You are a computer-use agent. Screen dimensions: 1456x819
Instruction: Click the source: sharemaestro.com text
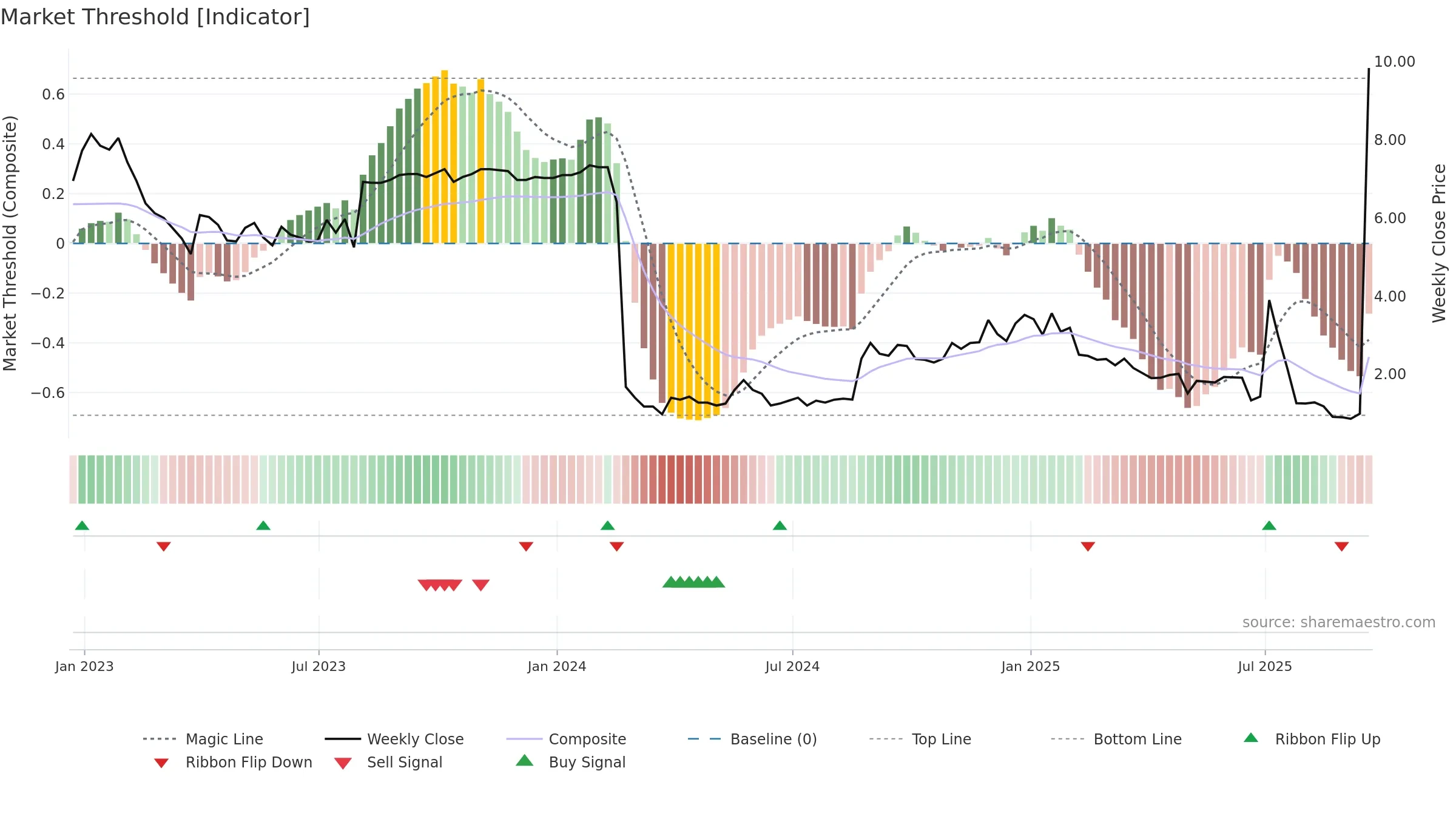coord(1339,622)
